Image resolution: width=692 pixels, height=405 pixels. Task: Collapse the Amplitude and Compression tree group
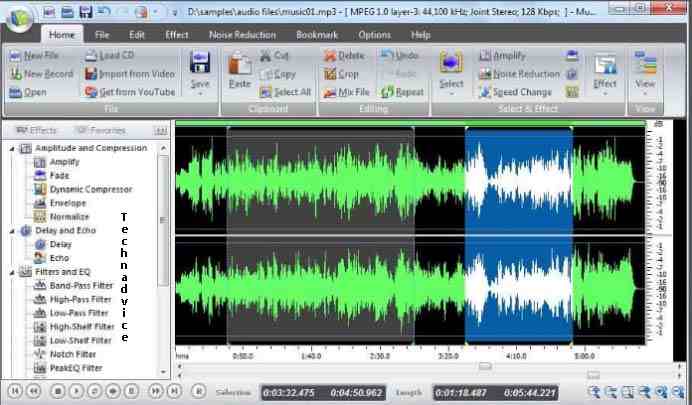pos(12,149)
